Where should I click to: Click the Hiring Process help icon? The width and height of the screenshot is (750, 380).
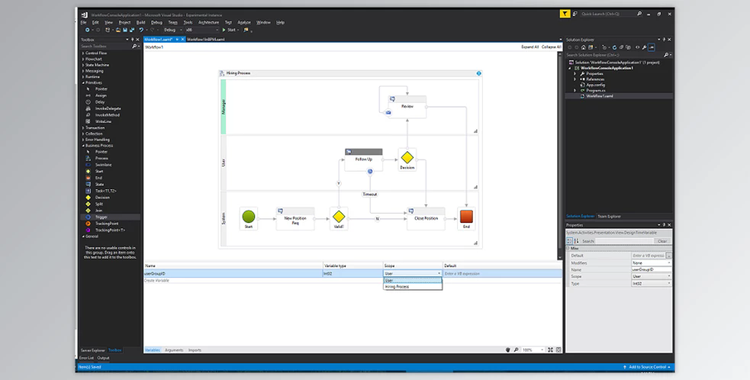click(478, 73)
